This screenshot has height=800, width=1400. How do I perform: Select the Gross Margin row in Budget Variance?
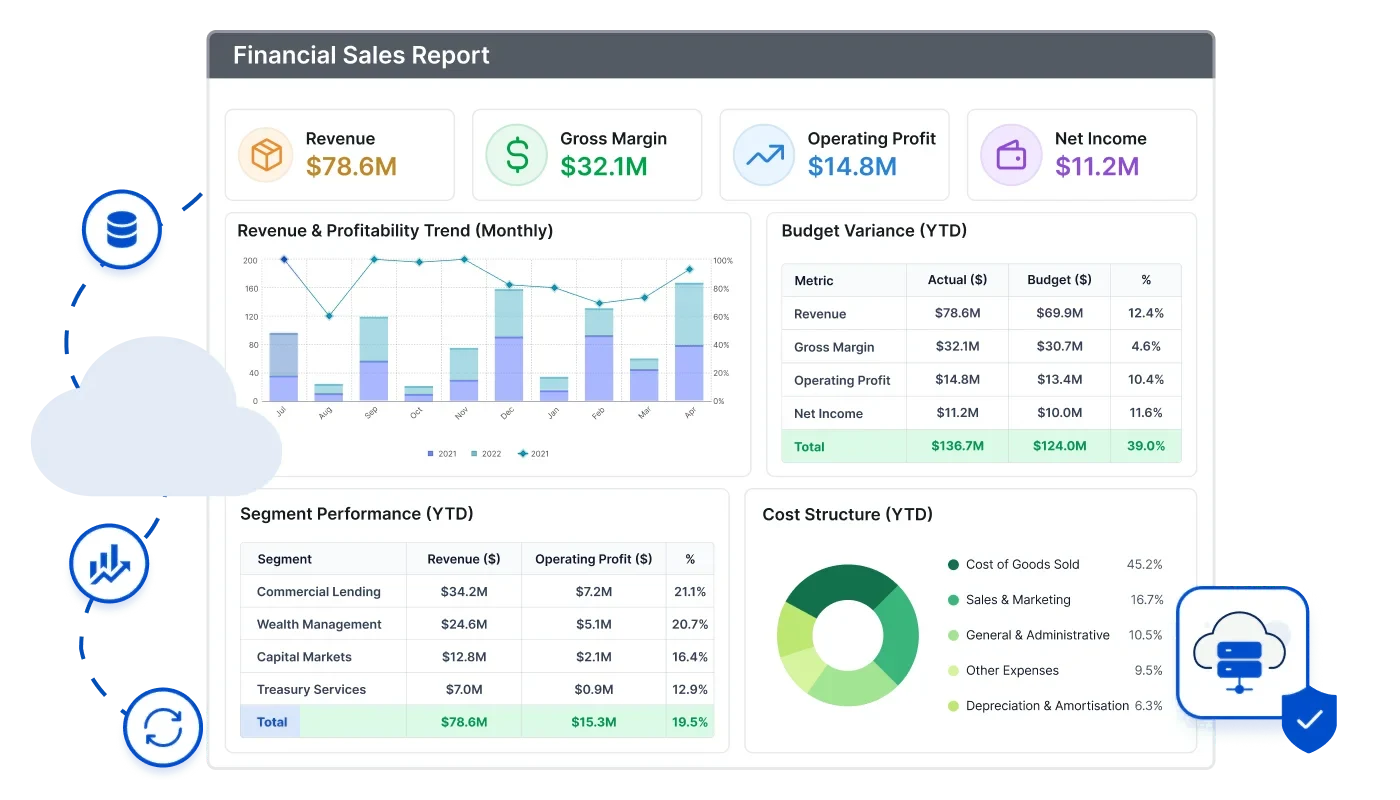[x=981, y=346]
